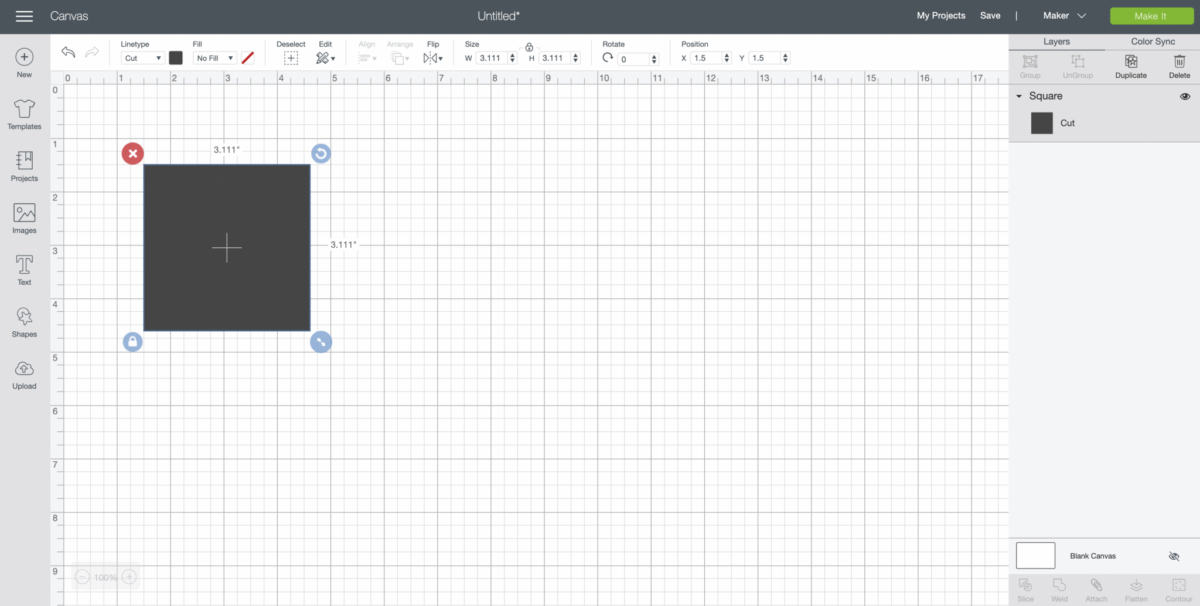The width and height of the screenshot is (1200, 606).
Task: Click the linetype color swatch
Action: tap(176, 58)
